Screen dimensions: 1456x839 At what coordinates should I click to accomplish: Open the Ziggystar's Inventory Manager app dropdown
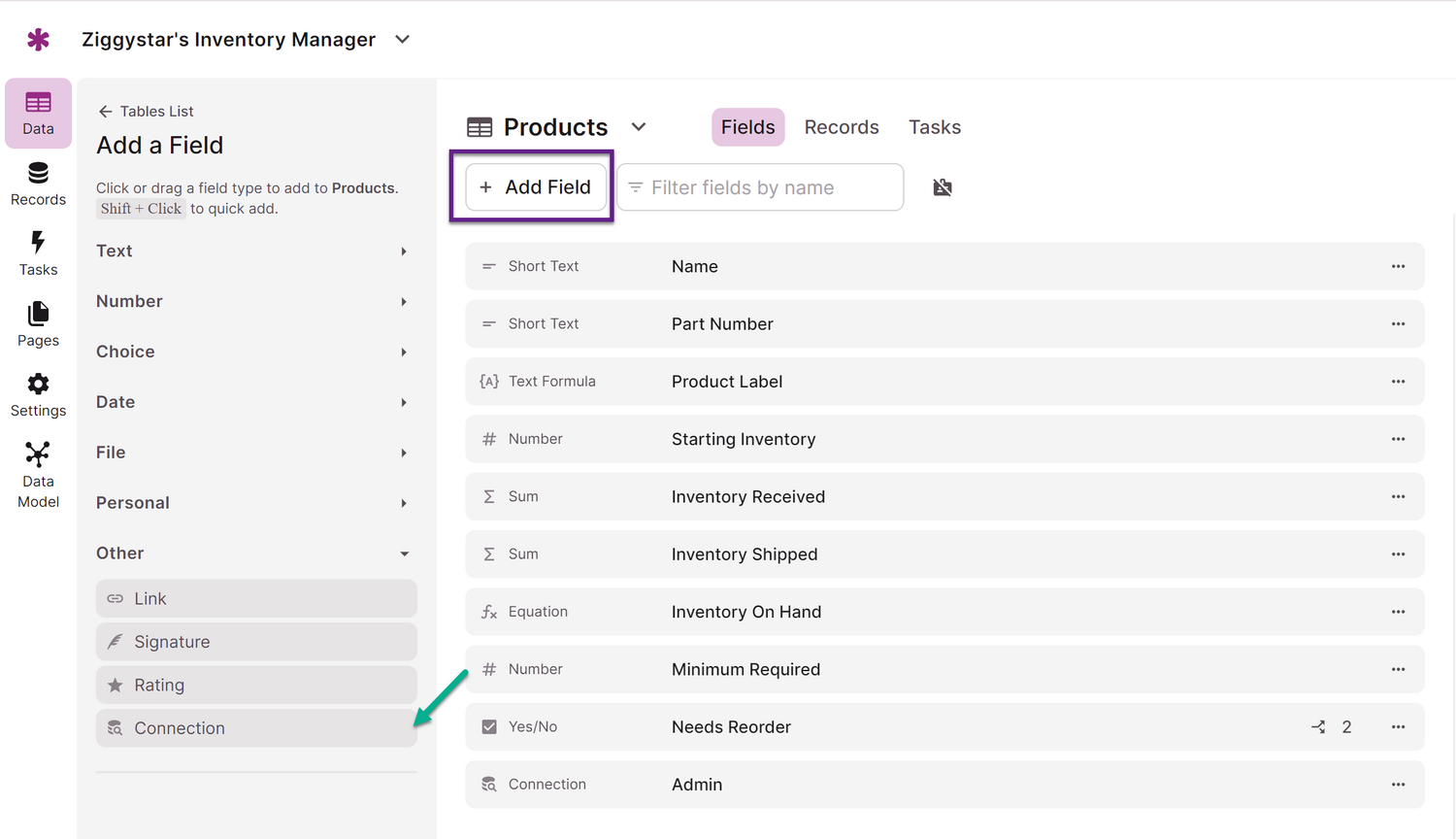[x=402, y=40]
